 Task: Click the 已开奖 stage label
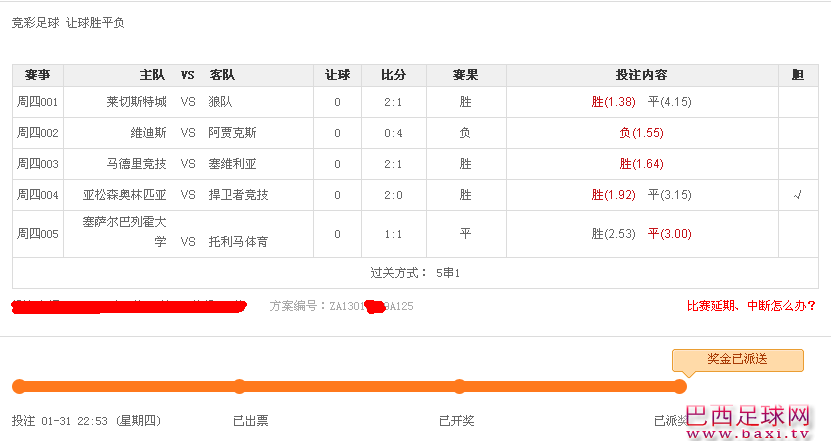point(457,421)
